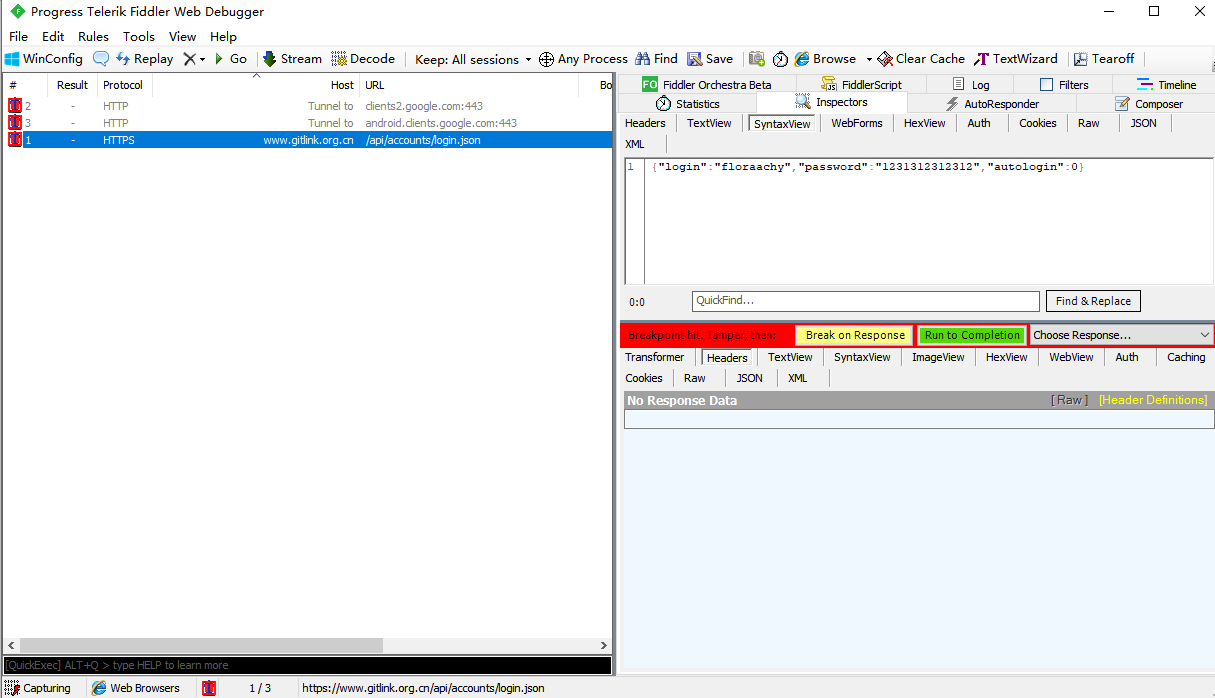
Task: Select the clients2.google.com:443 tunnel session
Action: [x=308, y=106]
